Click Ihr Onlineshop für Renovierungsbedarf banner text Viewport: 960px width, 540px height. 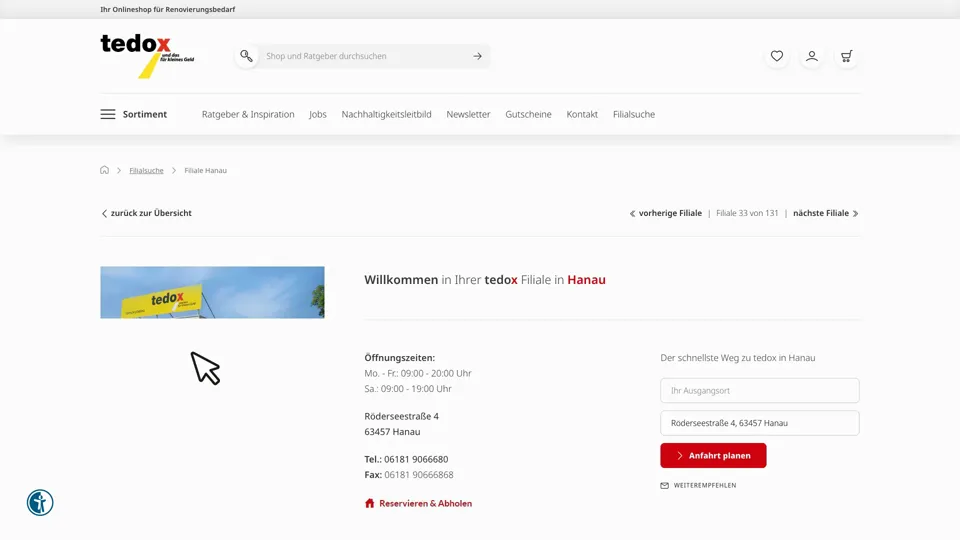(x=168, y=9)
